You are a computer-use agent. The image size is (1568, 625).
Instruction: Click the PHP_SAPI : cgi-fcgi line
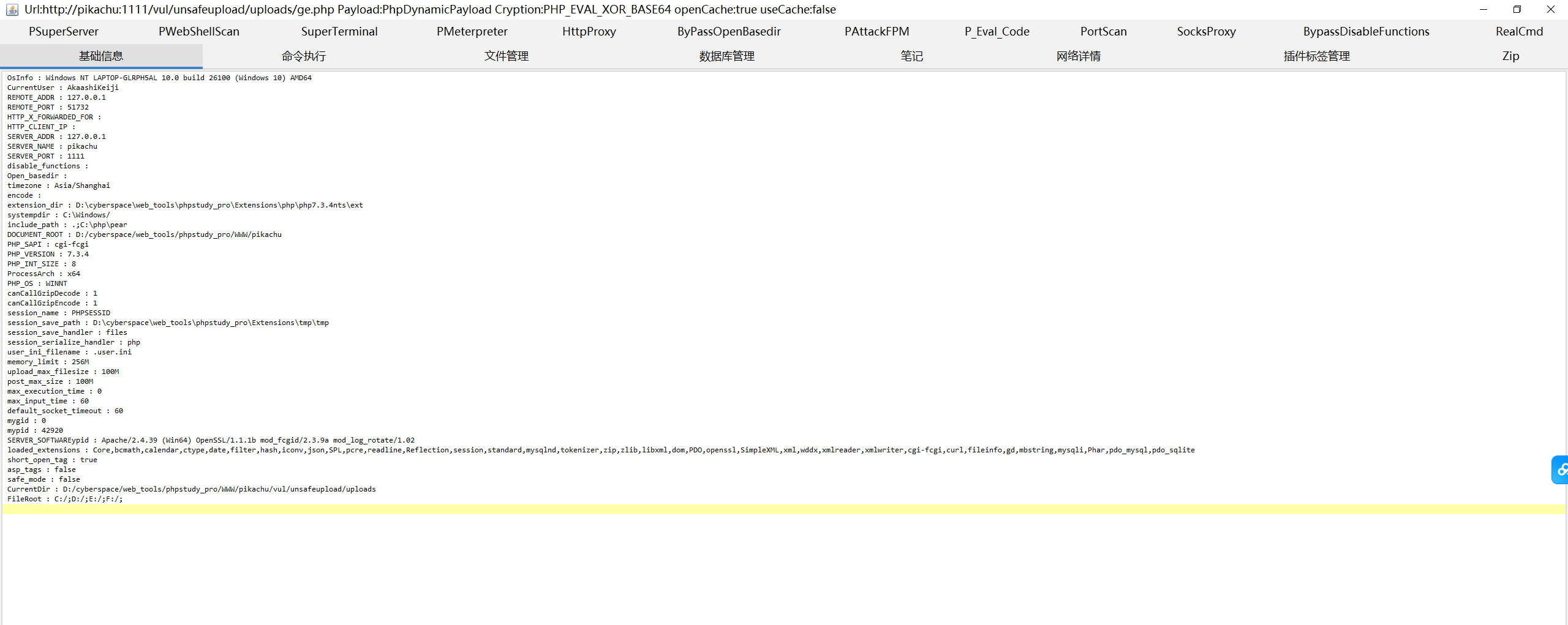(x=48, y=244)
